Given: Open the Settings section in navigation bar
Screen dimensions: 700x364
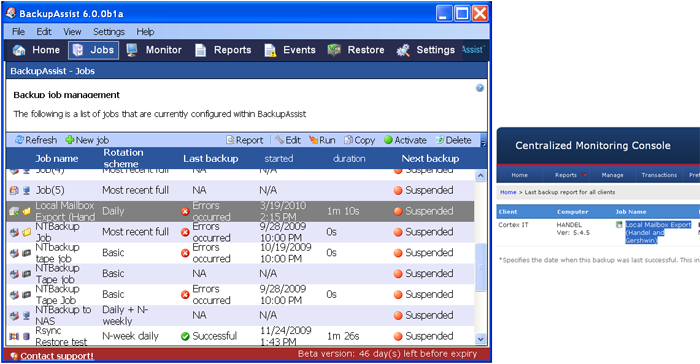Looking at the screenshot, I should click(426, 50).
